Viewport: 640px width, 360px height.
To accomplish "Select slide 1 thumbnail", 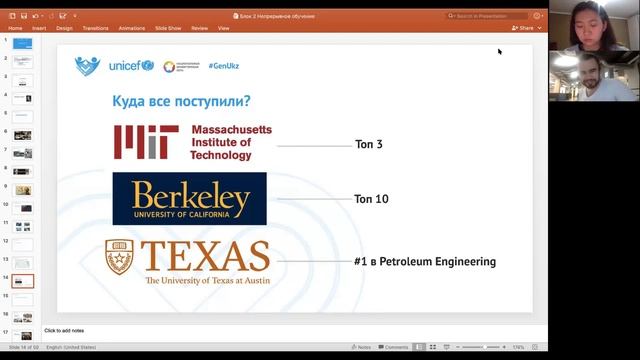I will pyautogui.click(x=22, y=43).
